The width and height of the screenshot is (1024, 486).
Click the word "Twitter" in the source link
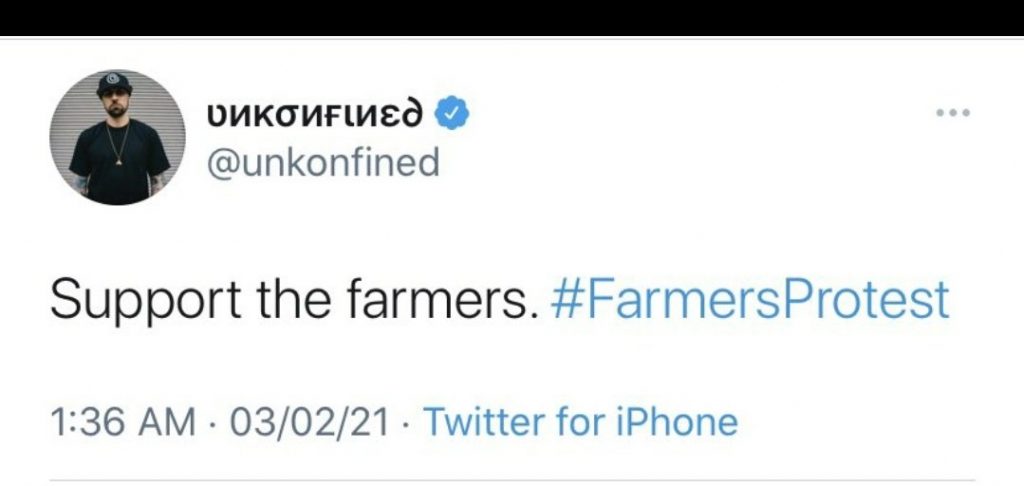tap(488, 421)
